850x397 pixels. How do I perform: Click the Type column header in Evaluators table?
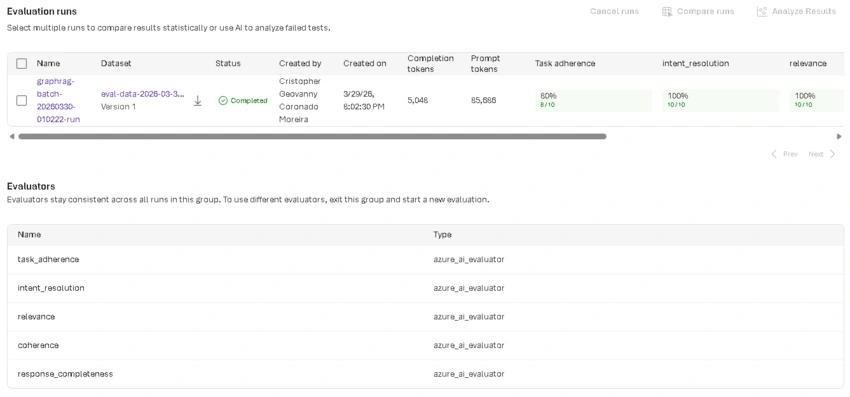point(442,235)
